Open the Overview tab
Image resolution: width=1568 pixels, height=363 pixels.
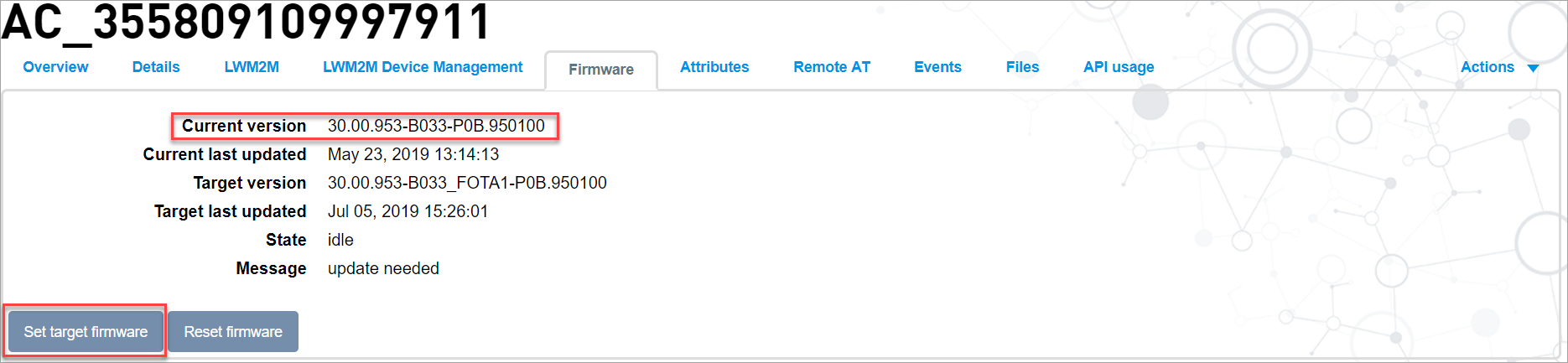point(55,67)
